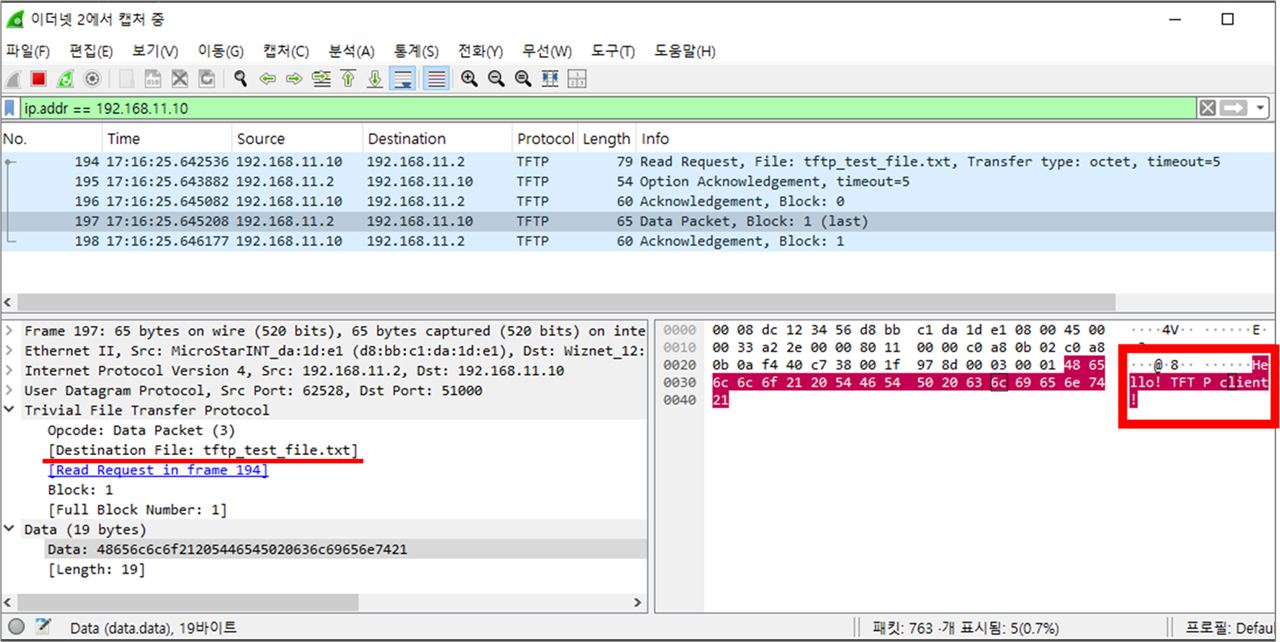This screenshot has width=1280, height=642.
Task: Sort by the Time column header
Action: click(x=167, y=139)
